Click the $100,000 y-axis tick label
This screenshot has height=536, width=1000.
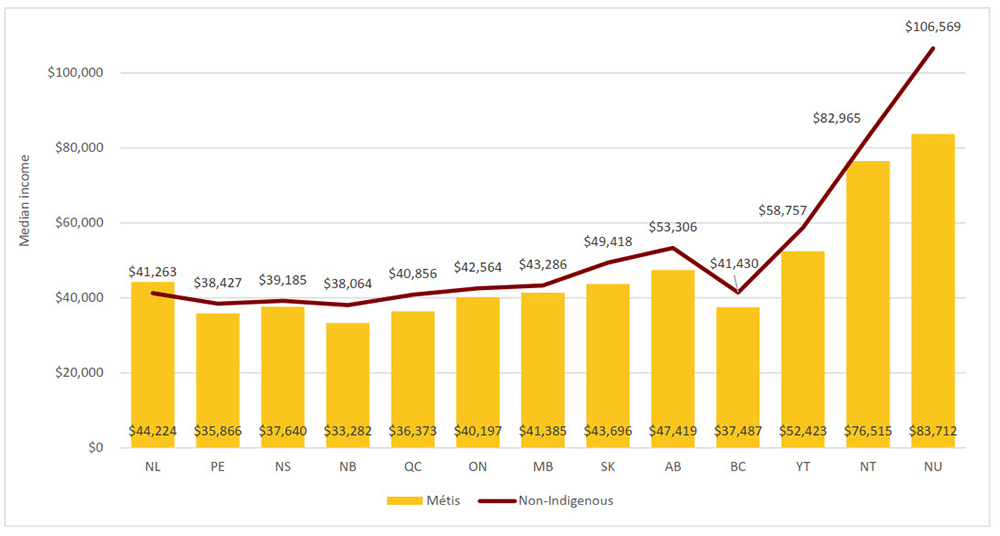coord(87,73)
